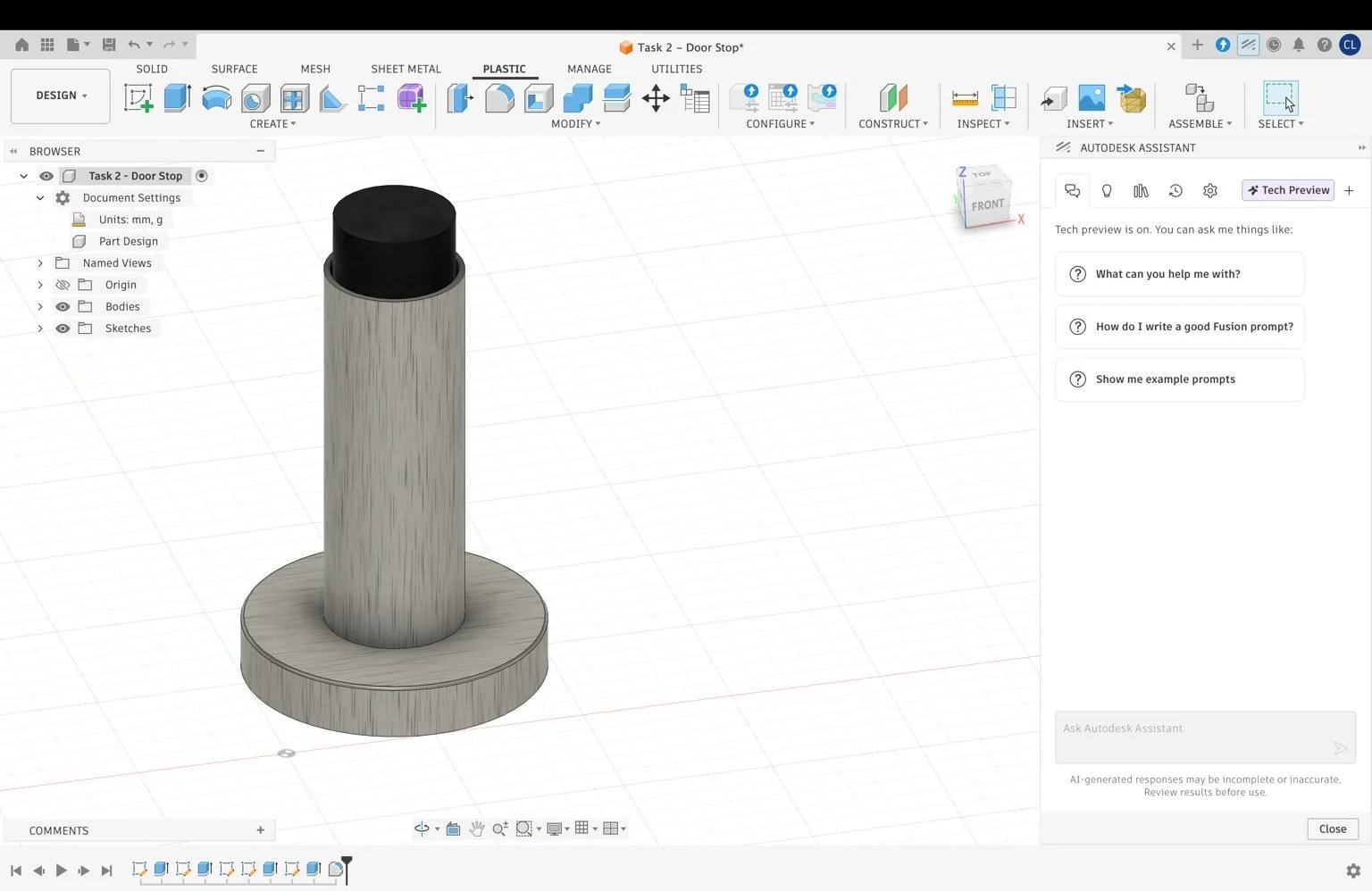Select the Move/Copy tool
Image resolution: width=1372 pixels, height=891 pixels.
pos(656,97)
